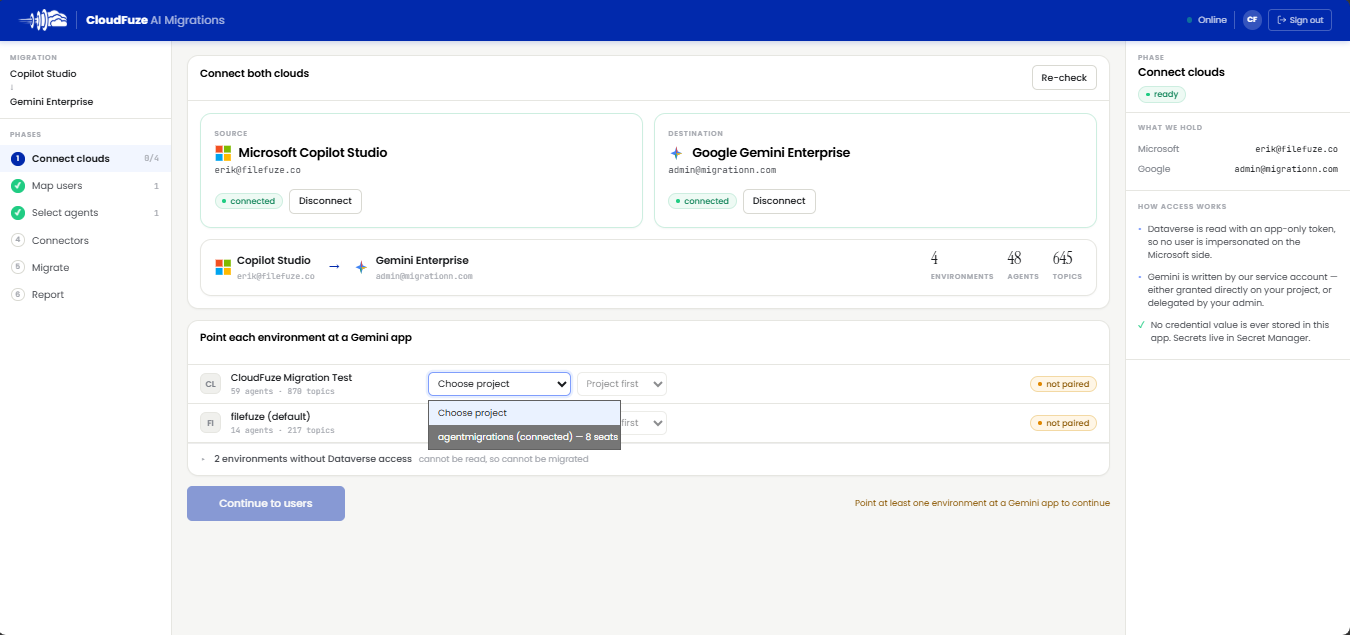Viewport: 1350px width, 635px height.
Task: Disconnect Google Gemini Enterprise
Action: pyautogui.click(x=779, y=201)
